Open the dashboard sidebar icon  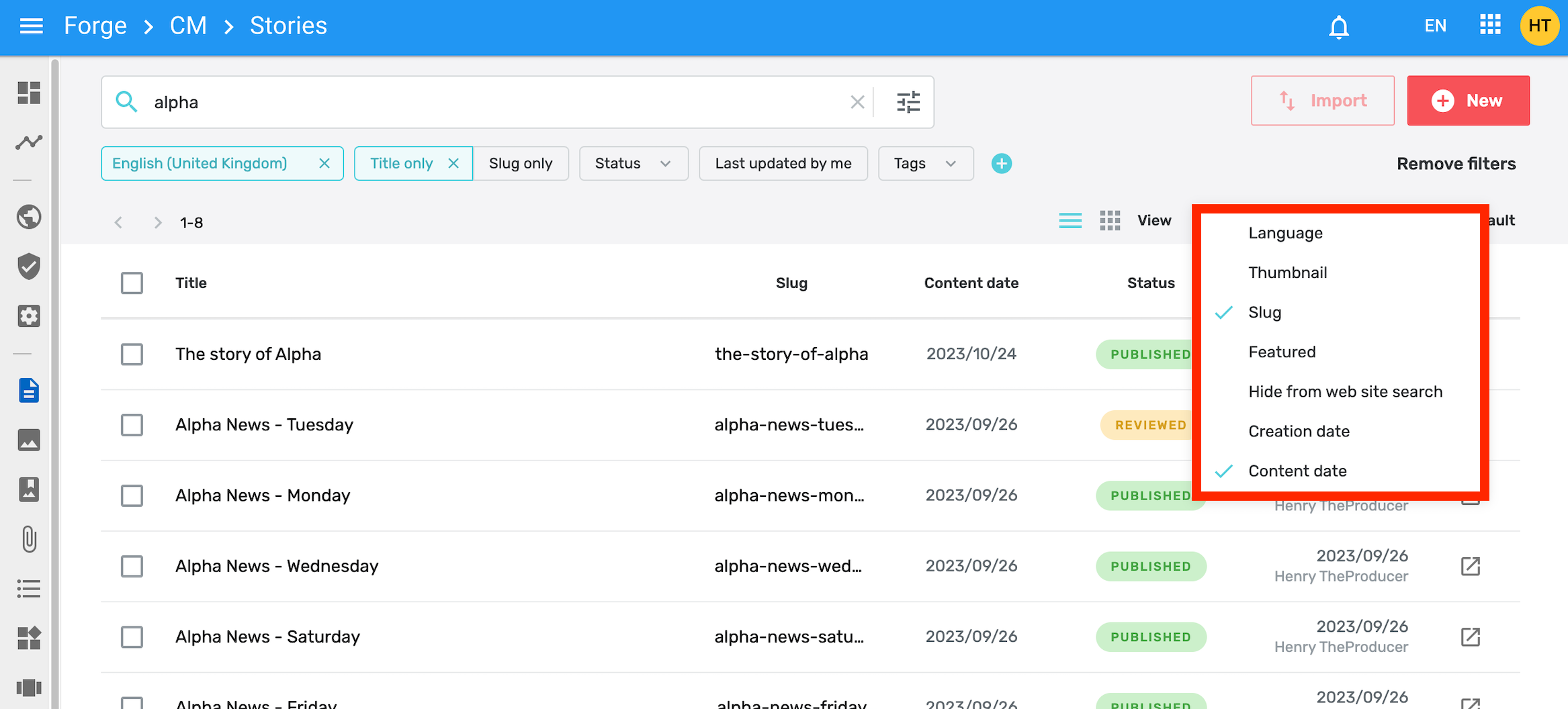(29, 93)
